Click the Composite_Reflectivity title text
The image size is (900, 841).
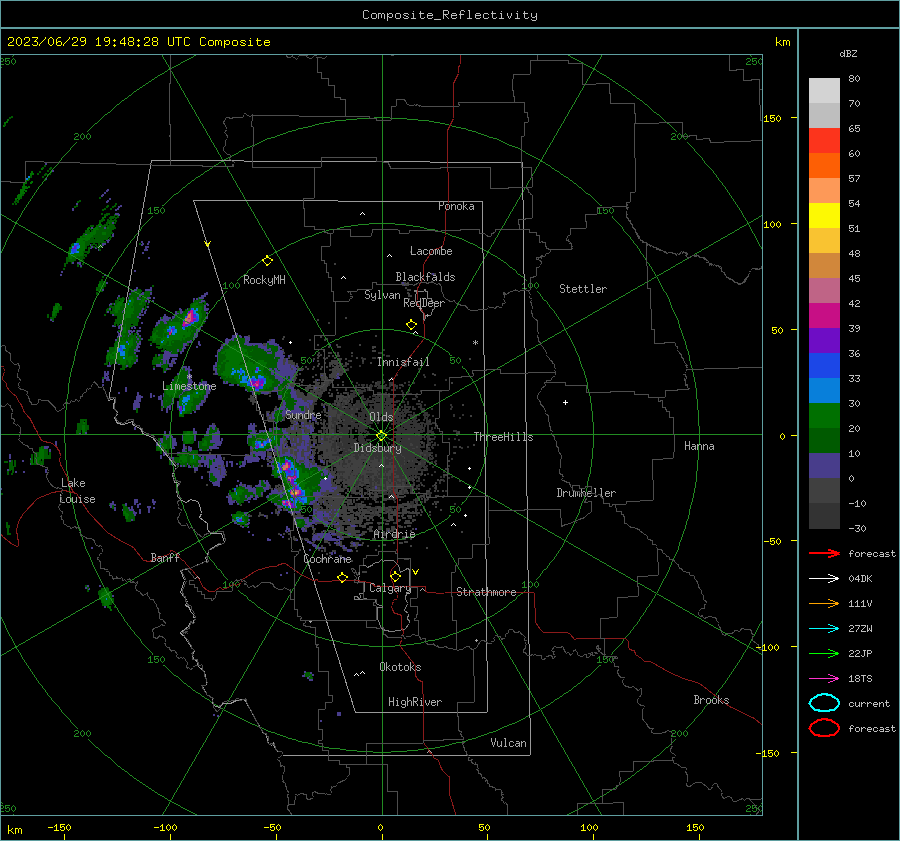click(450, 15)
